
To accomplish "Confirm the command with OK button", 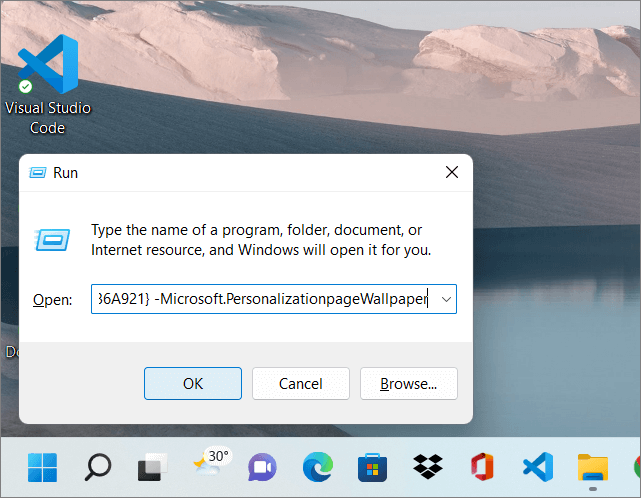I will [193, 384].
